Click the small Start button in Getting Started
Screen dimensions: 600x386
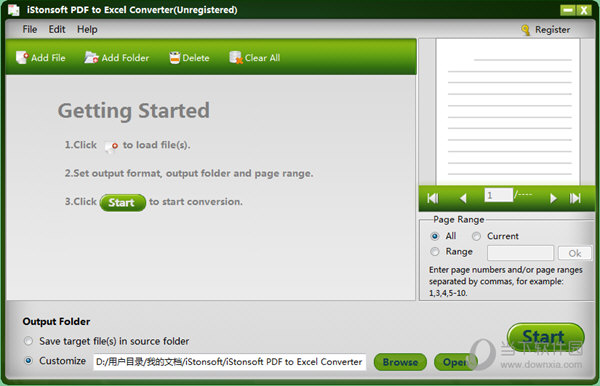[x=122, y=202]
